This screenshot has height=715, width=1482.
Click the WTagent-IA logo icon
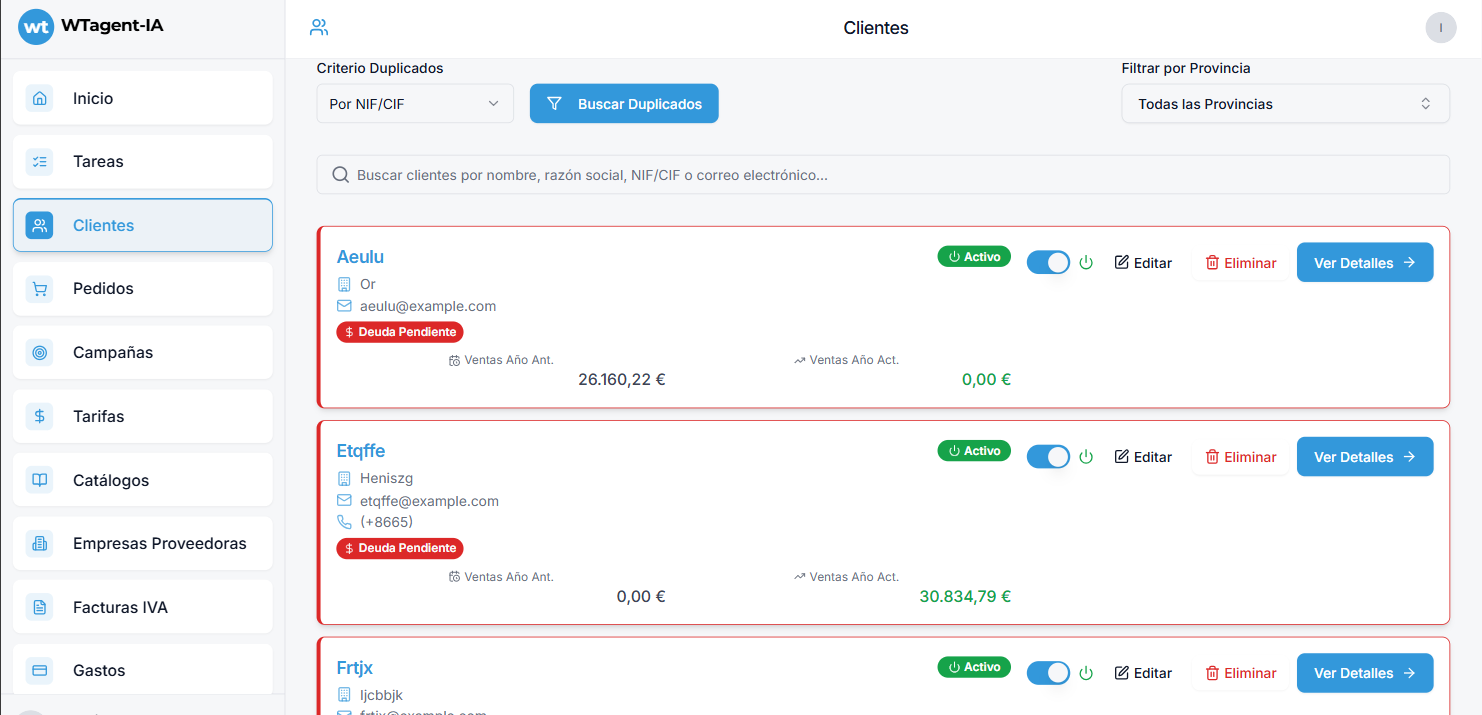[36, 27]
